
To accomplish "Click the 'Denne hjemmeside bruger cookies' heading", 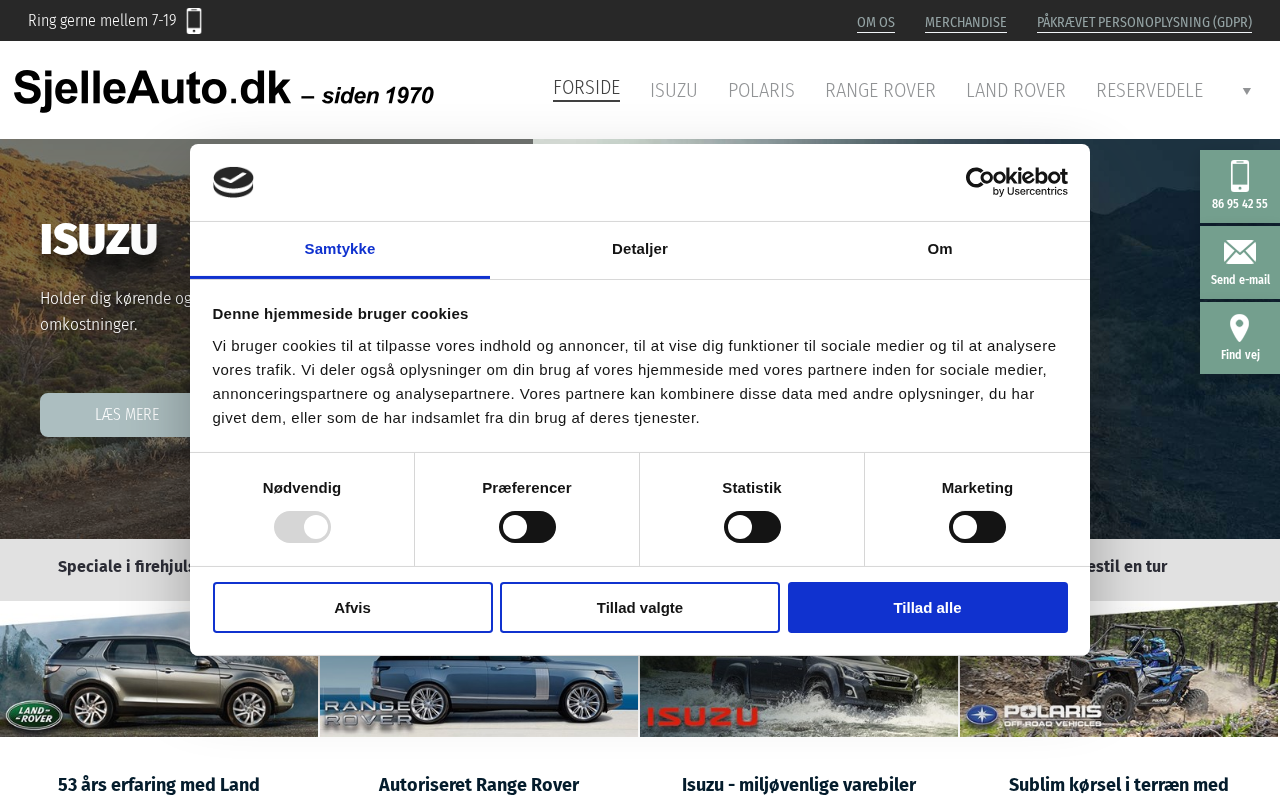I will click(340, 314).
